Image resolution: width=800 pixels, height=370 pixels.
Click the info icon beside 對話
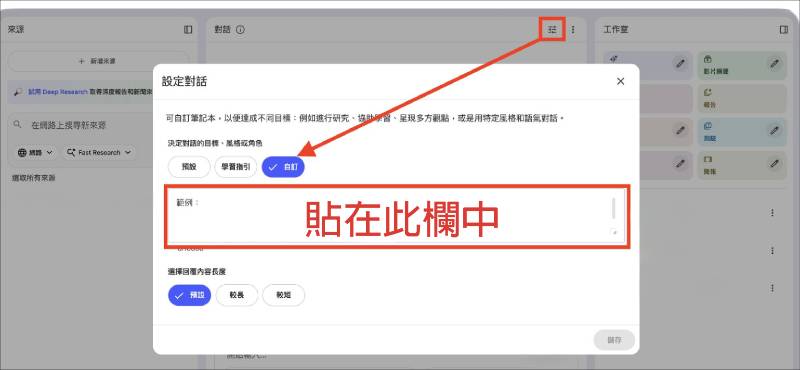pos(241,30)
